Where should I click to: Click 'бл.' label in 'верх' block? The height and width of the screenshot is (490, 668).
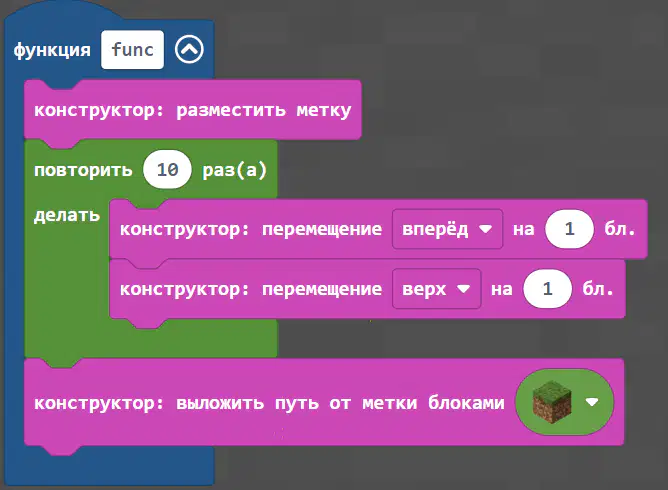pos(598,289)
